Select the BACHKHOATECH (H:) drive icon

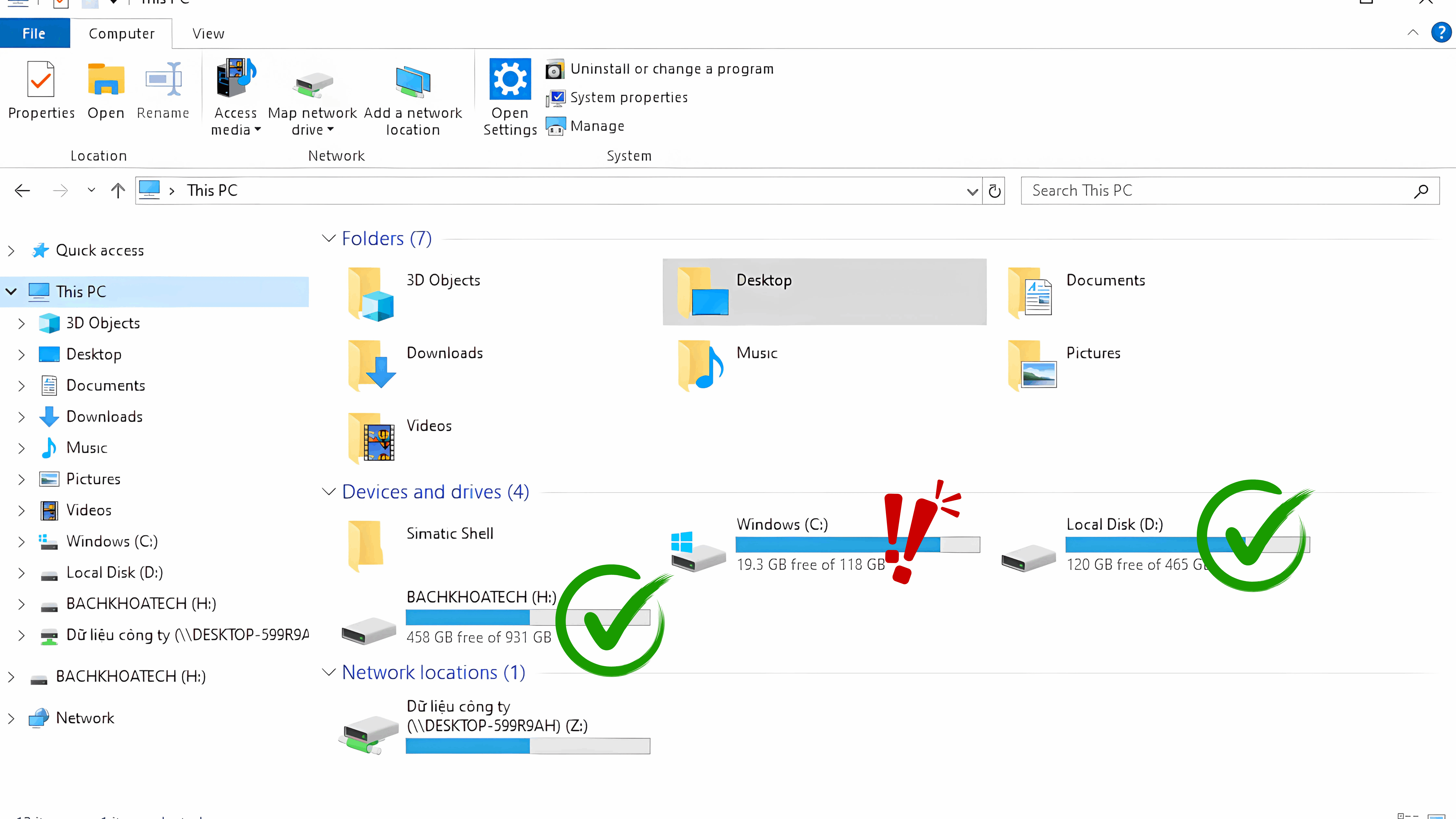click(x=369, y=631)
